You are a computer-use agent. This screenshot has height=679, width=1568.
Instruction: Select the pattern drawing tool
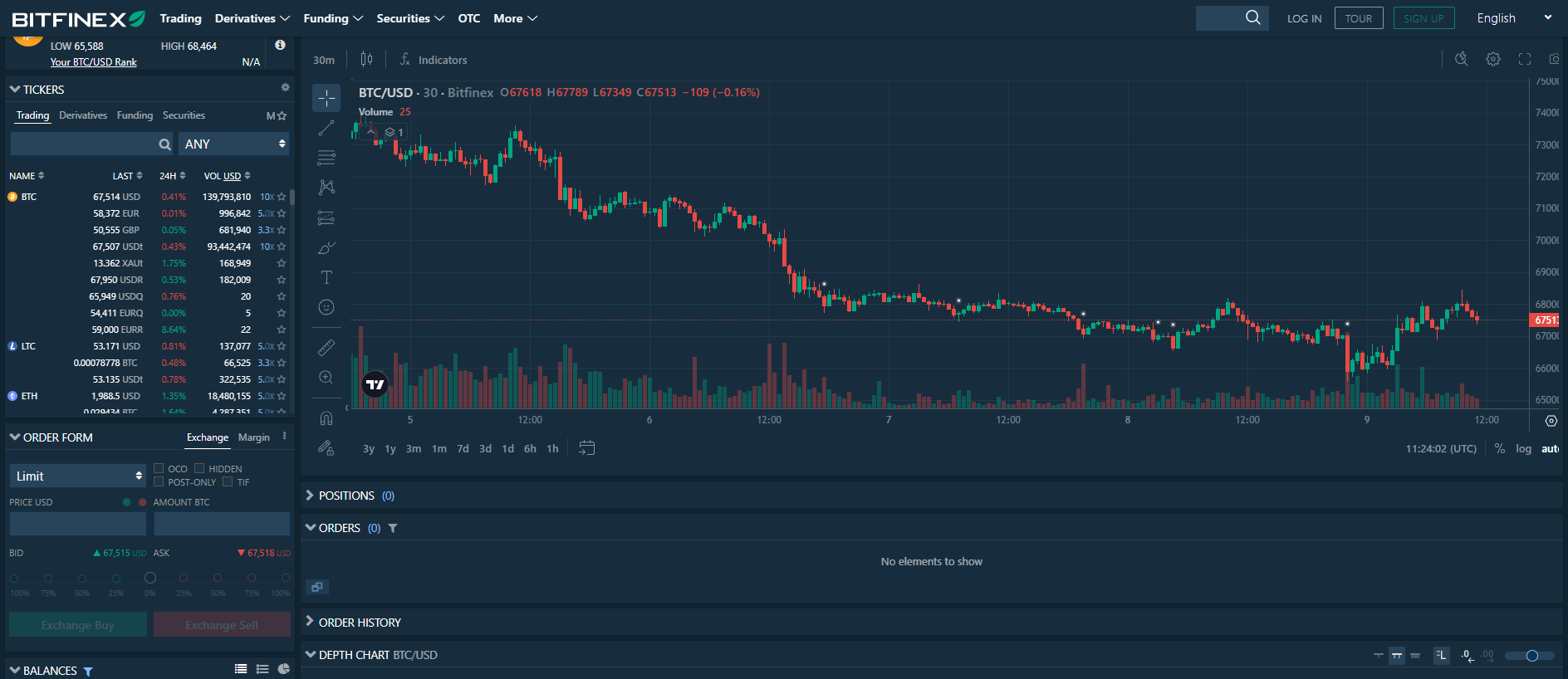(x=326, y=188)
